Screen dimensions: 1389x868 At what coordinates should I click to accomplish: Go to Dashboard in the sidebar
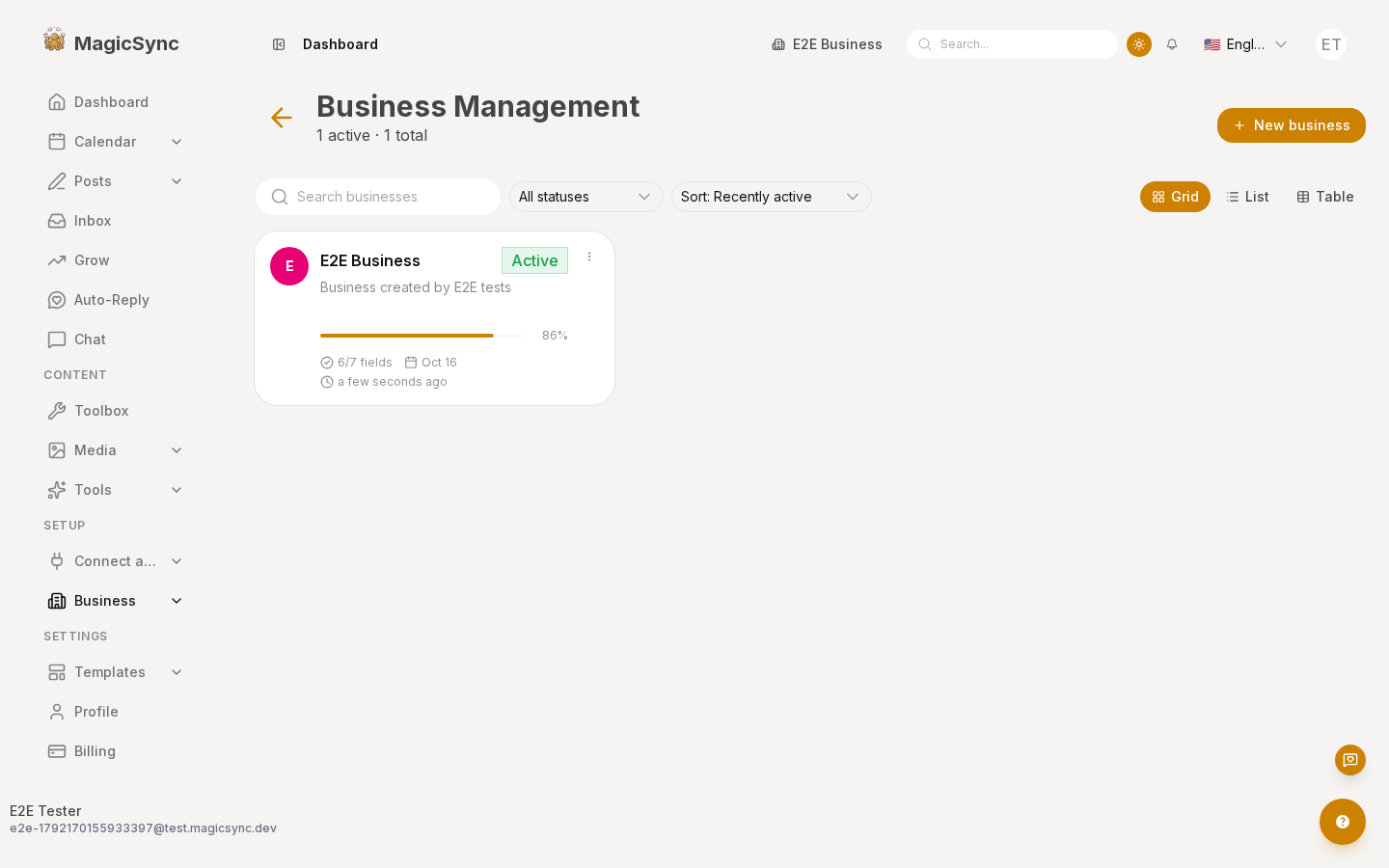(116, 102)
